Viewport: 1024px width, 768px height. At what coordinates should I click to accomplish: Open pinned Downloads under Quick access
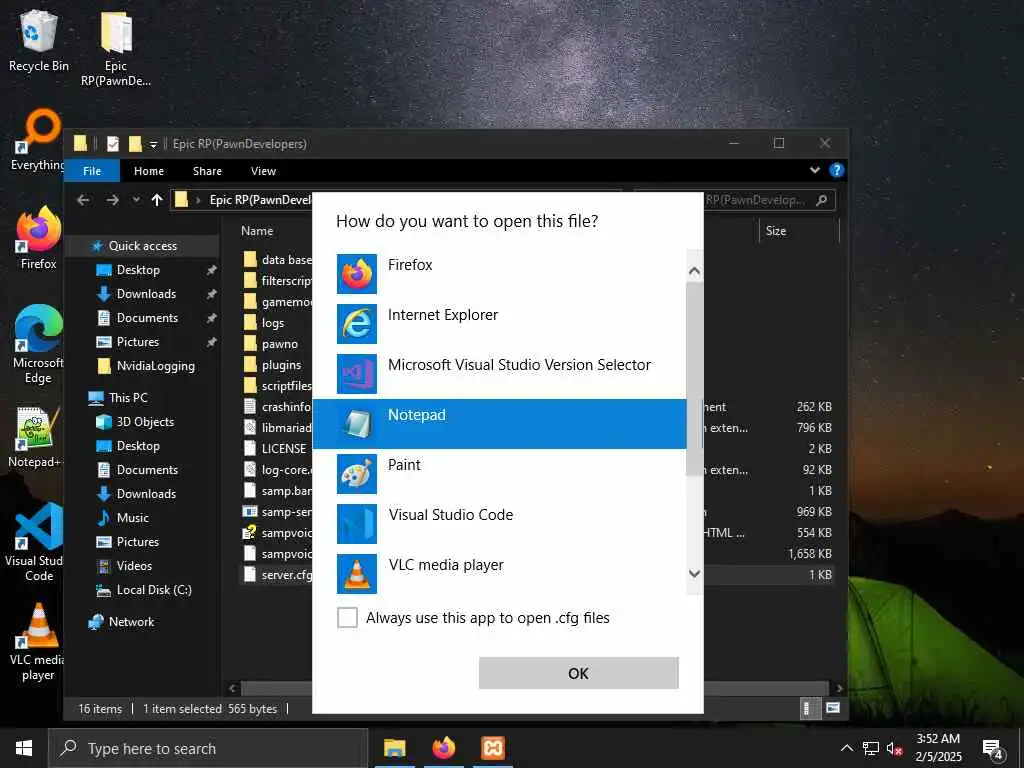point(146,294)
